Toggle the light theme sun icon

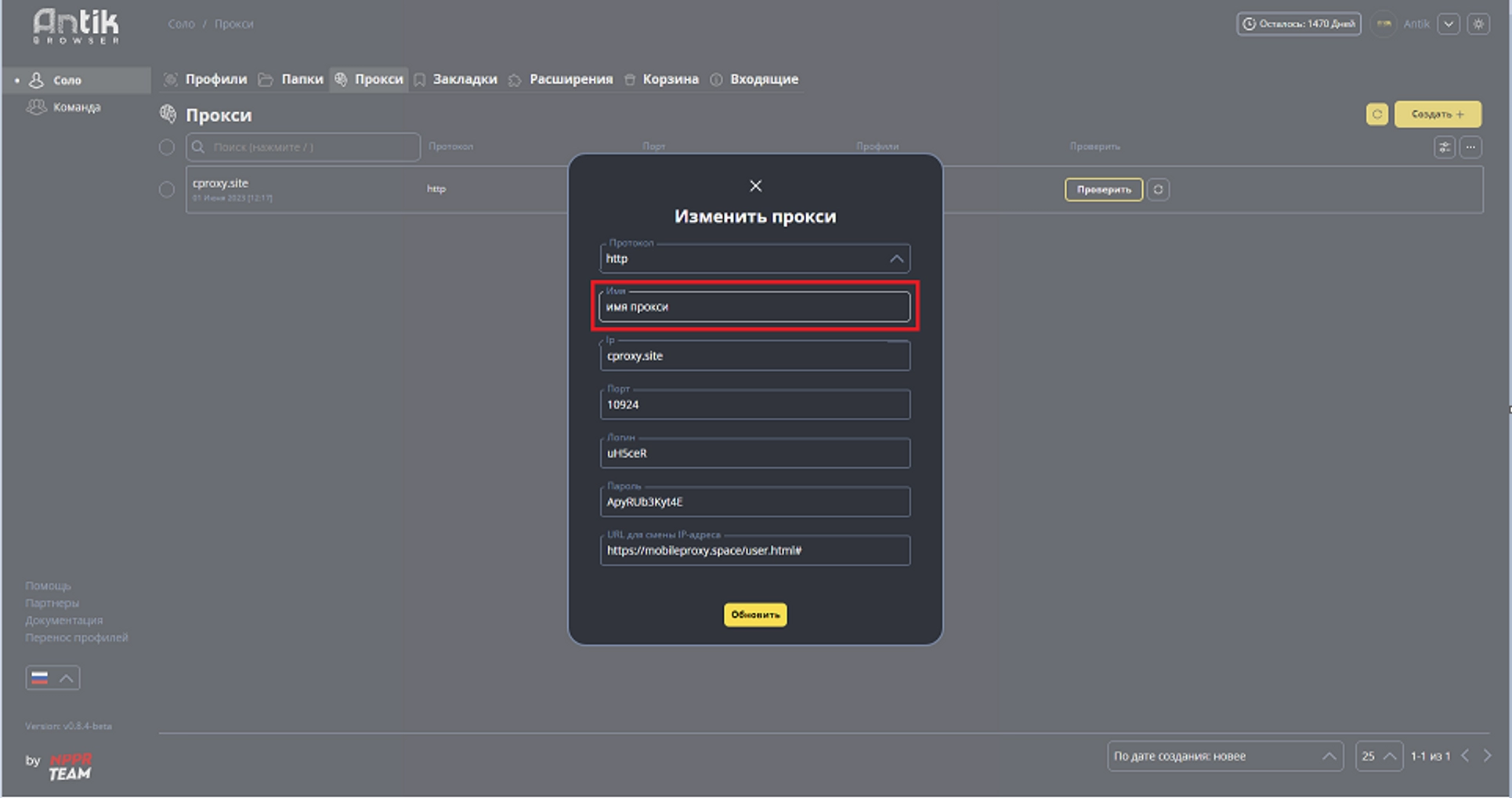tap(1478, 24)
